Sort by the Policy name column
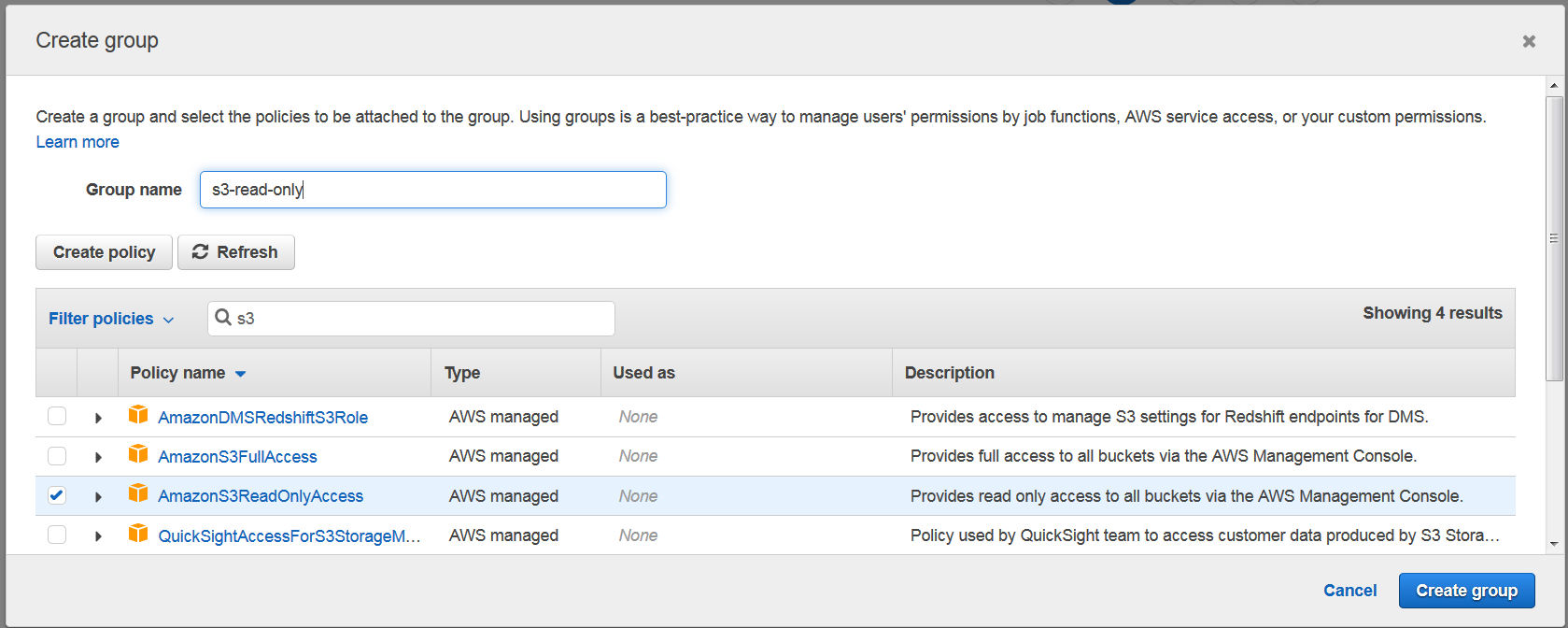This screenshot has height=628, width=1568. (188, 373)
